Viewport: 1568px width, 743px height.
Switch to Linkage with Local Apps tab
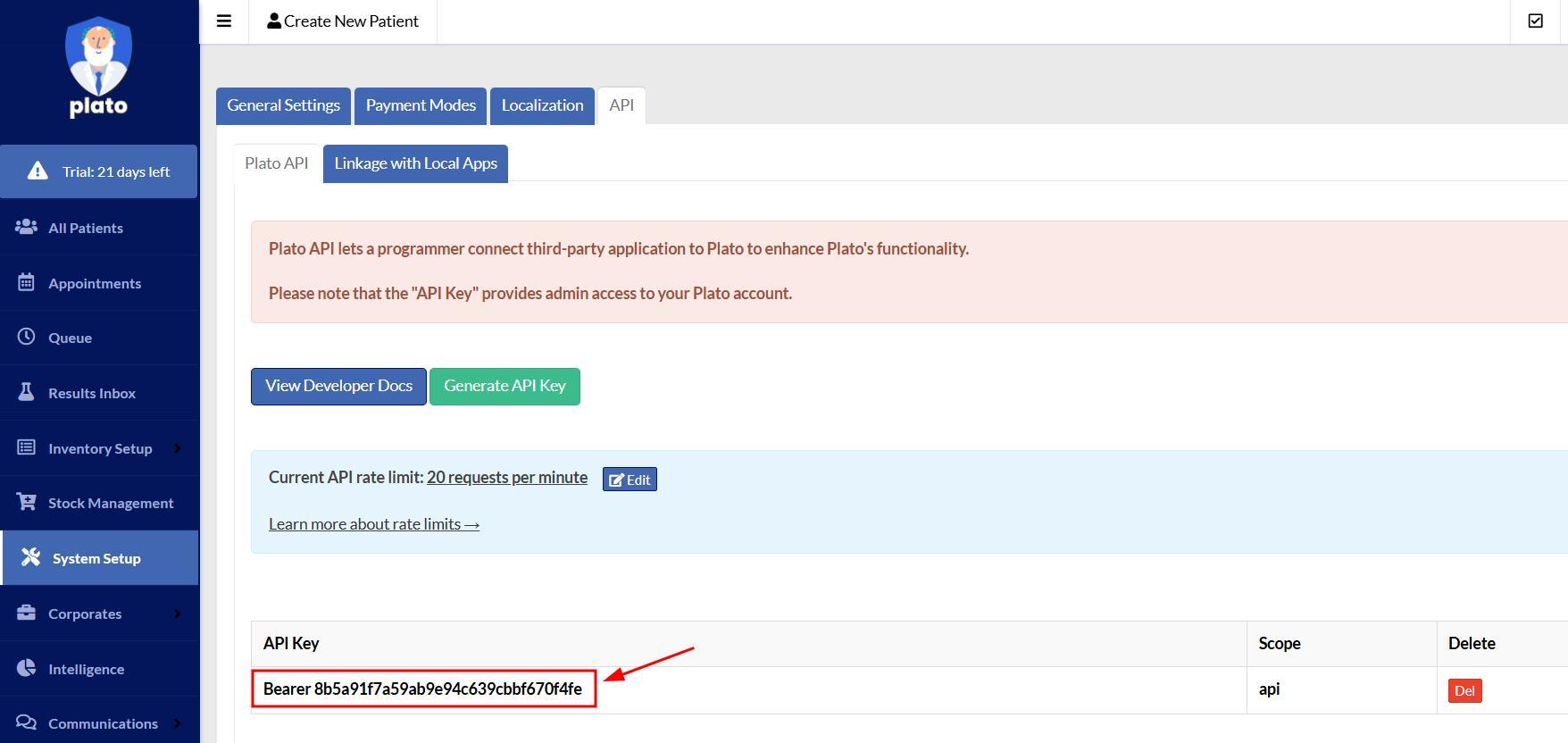[x=415, y=163]
